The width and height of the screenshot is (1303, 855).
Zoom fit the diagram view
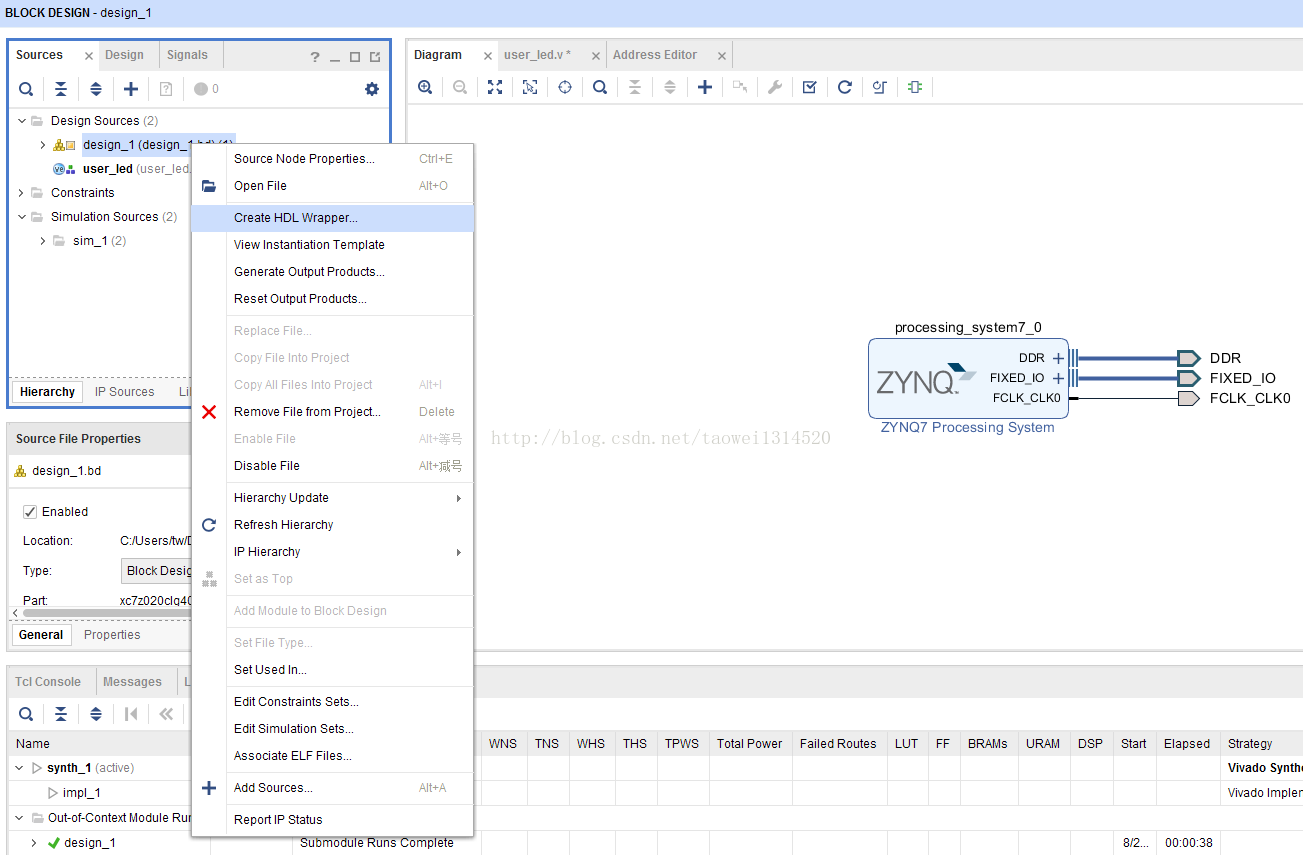(x=495, y=87)
